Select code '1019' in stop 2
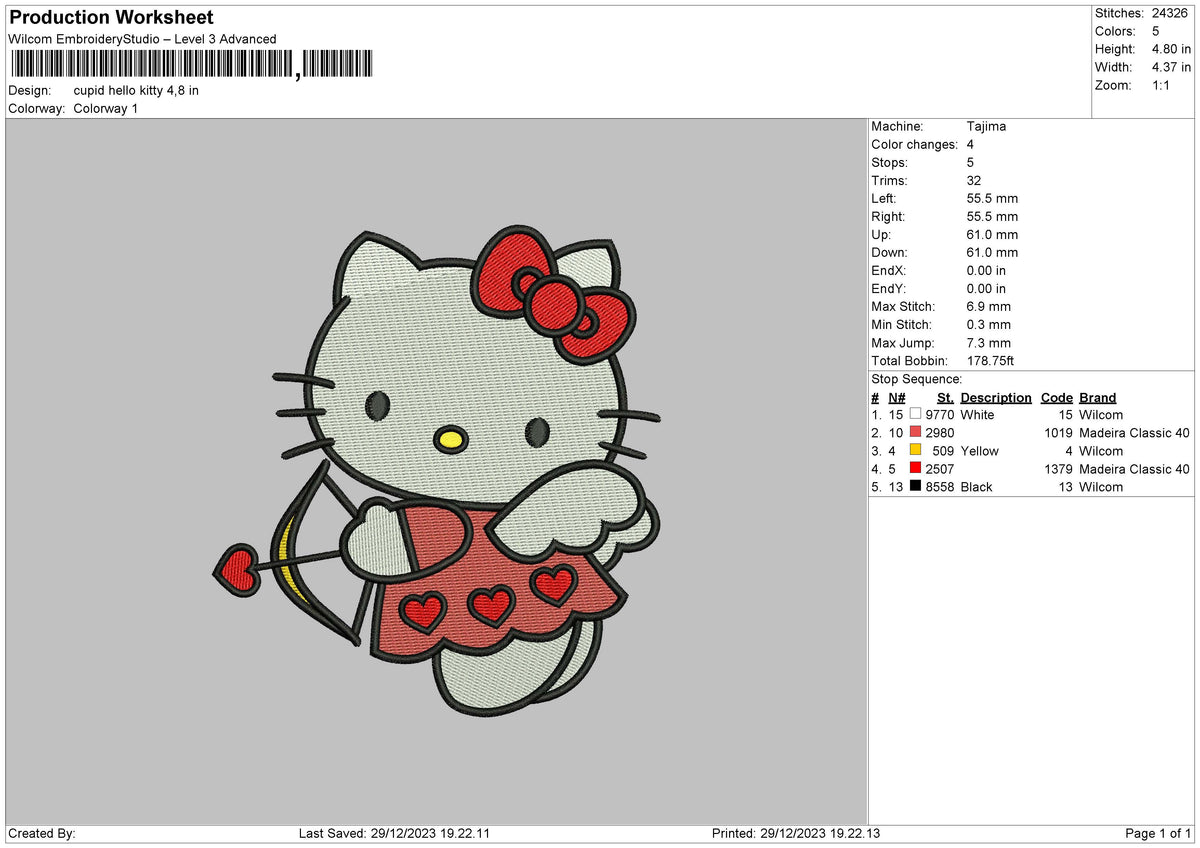 1058,432
